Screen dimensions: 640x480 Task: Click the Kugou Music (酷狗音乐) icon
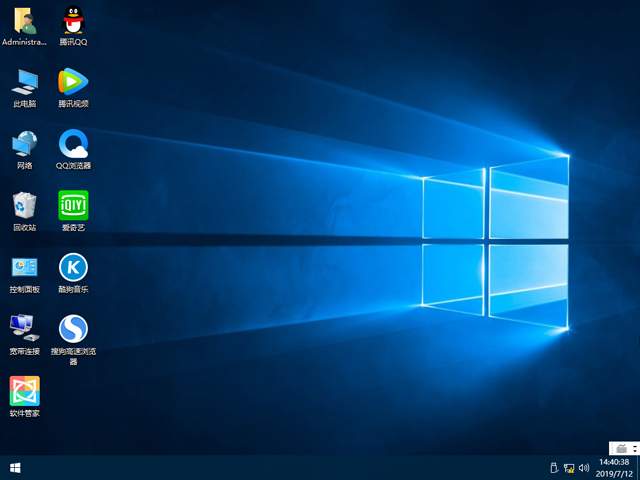coord(72,266)
